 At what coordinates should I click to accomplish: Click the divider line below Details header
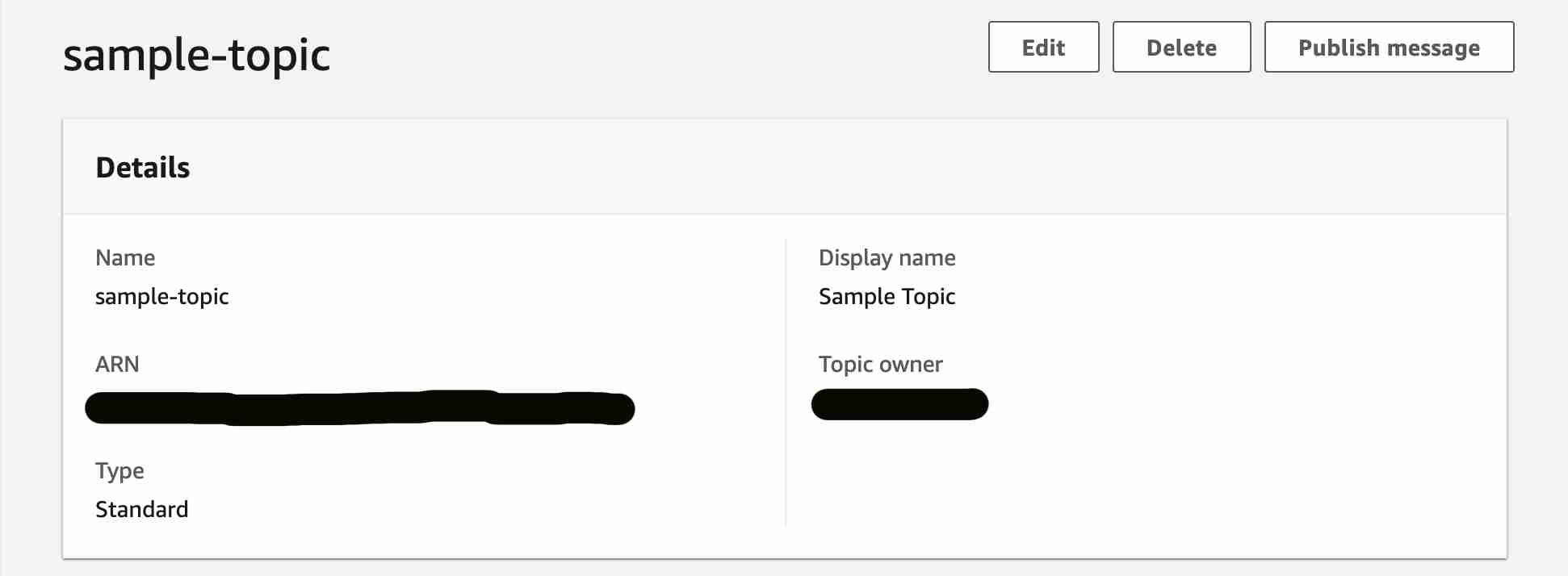784,214
